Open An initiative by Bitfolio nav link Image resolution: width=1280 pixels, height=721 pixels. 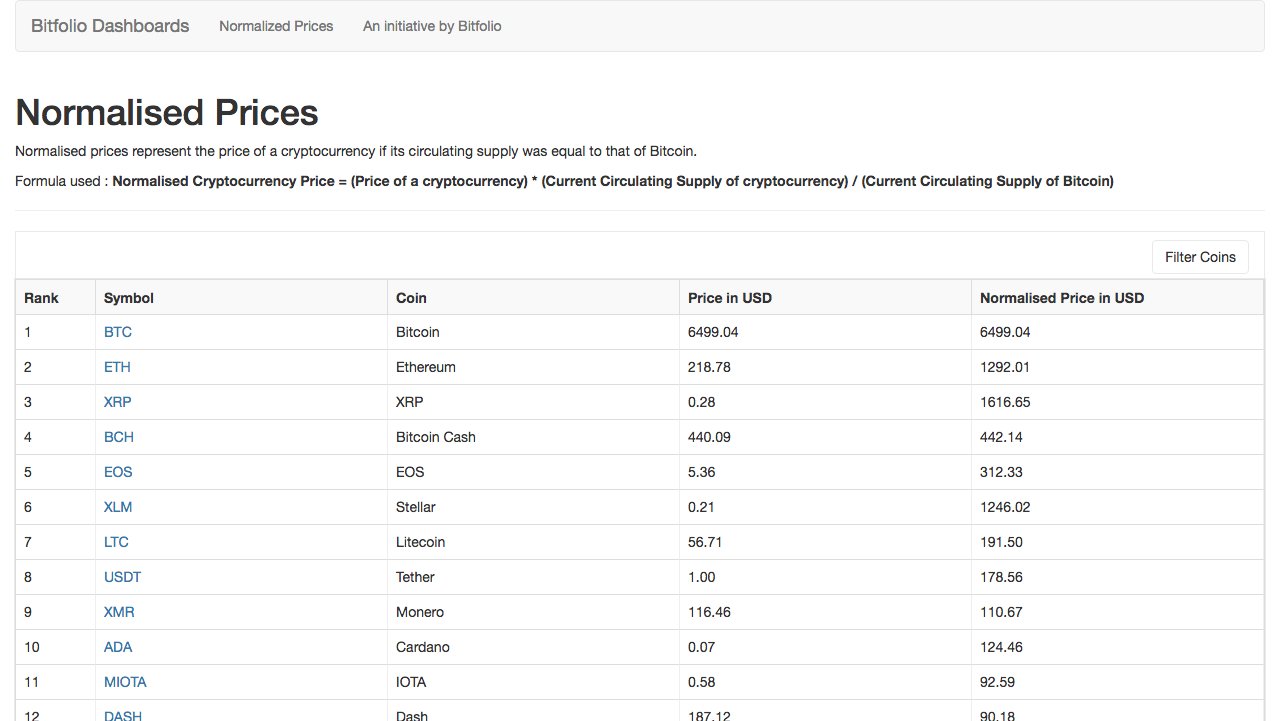432,26
